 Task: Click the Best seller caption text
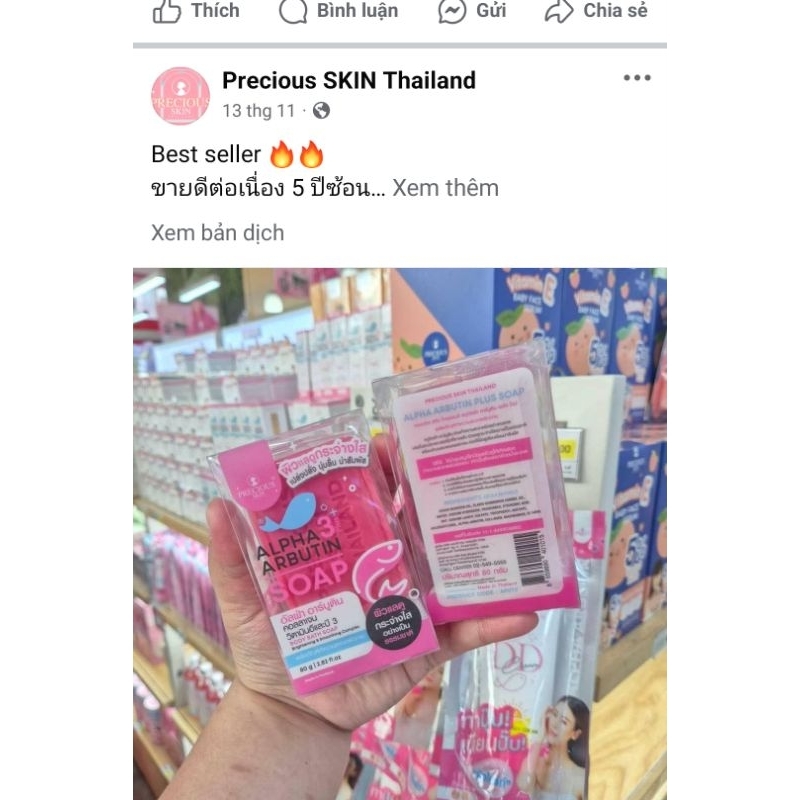tap(206, 154)
